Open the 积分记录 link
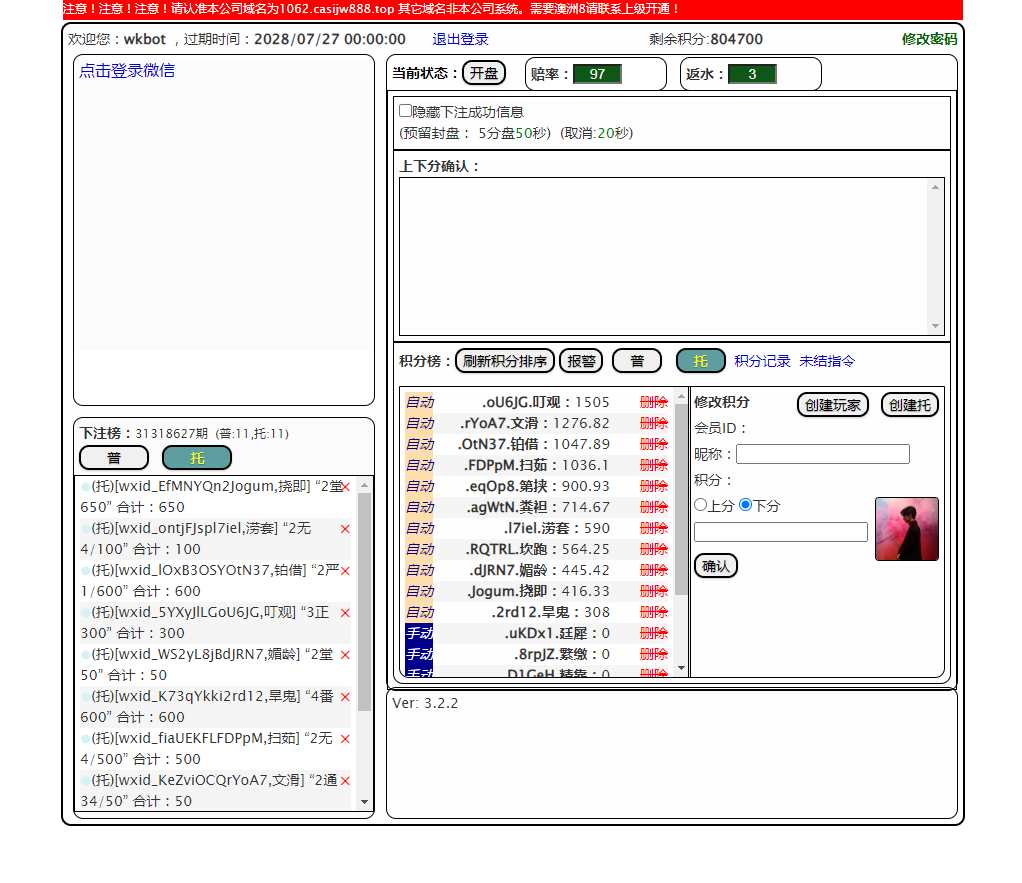 tap(762, 361)
